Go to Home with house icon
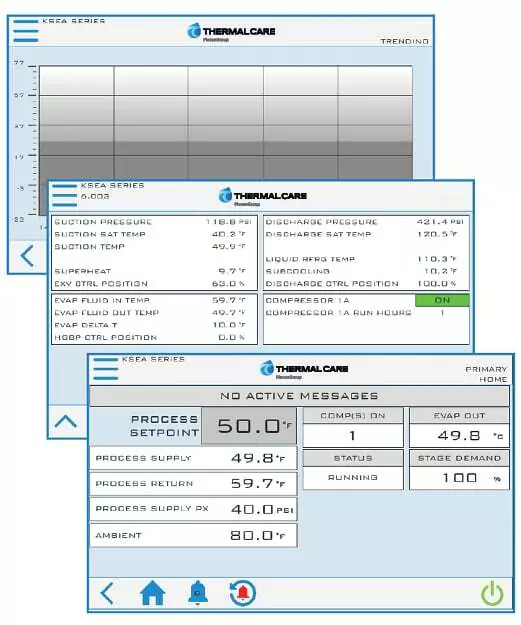 pos(153,593)
